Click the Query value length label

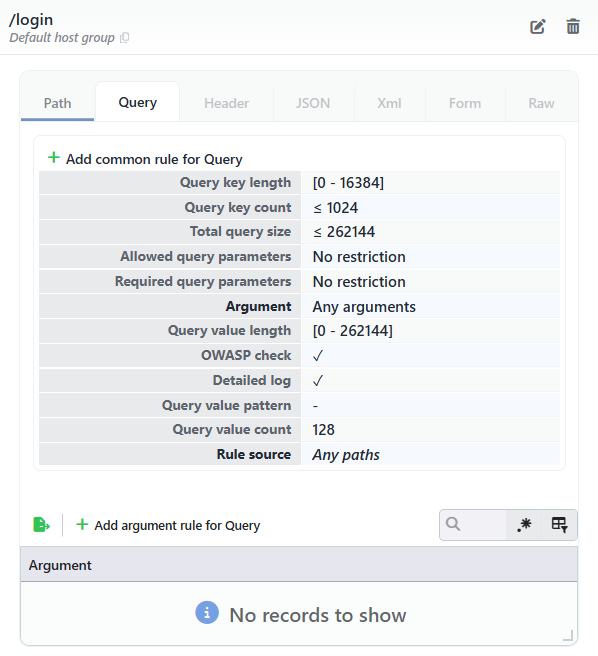click(229, 331)
